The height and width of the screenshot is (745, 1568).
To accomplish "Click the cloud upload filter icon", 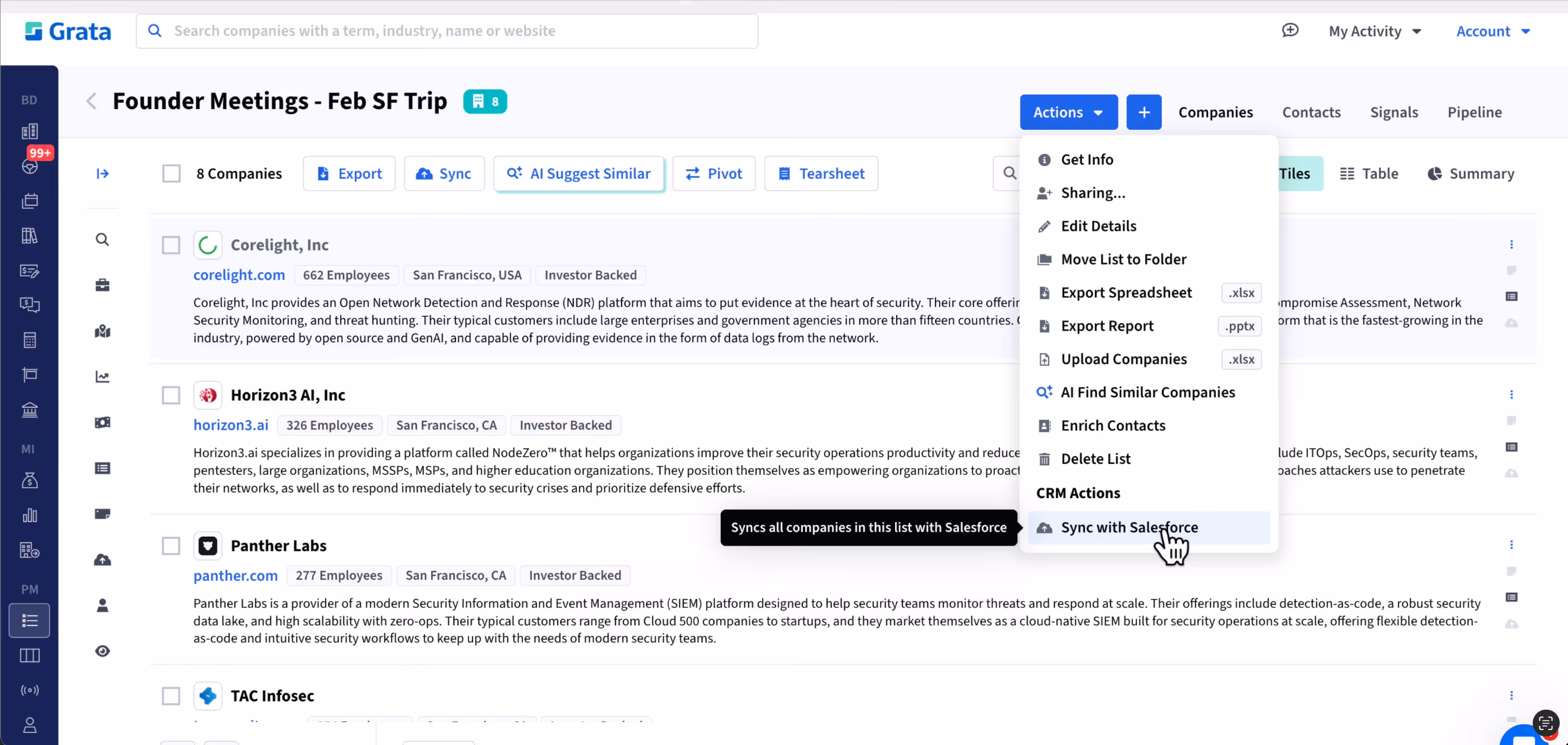I will coord(102,560).
